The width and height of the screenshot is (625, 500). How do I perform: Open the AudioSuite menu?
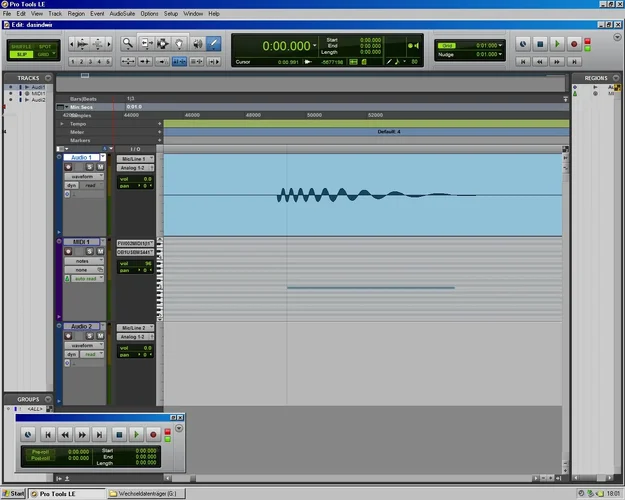[x=122, y=14]
